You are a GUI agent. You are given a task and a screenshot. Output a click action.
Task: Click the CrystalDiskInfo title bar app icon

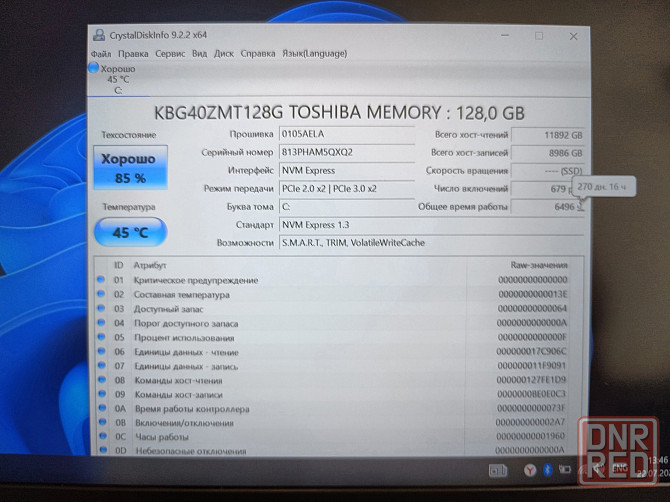point(99,35)
